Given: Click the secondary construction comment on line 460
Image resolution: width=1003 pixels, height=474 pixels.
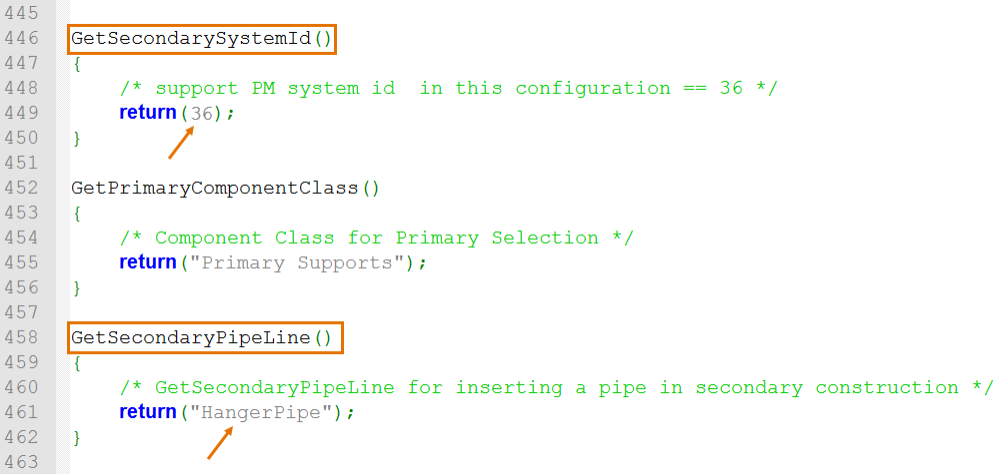Looking at the screenshot, I should click(556, 387).
